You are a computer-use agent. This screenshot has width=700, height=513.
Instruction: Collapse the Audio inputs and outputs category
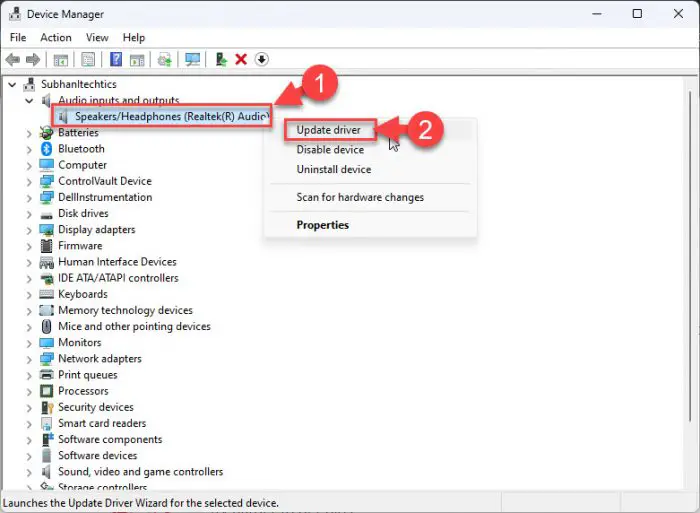click(29, 101)
